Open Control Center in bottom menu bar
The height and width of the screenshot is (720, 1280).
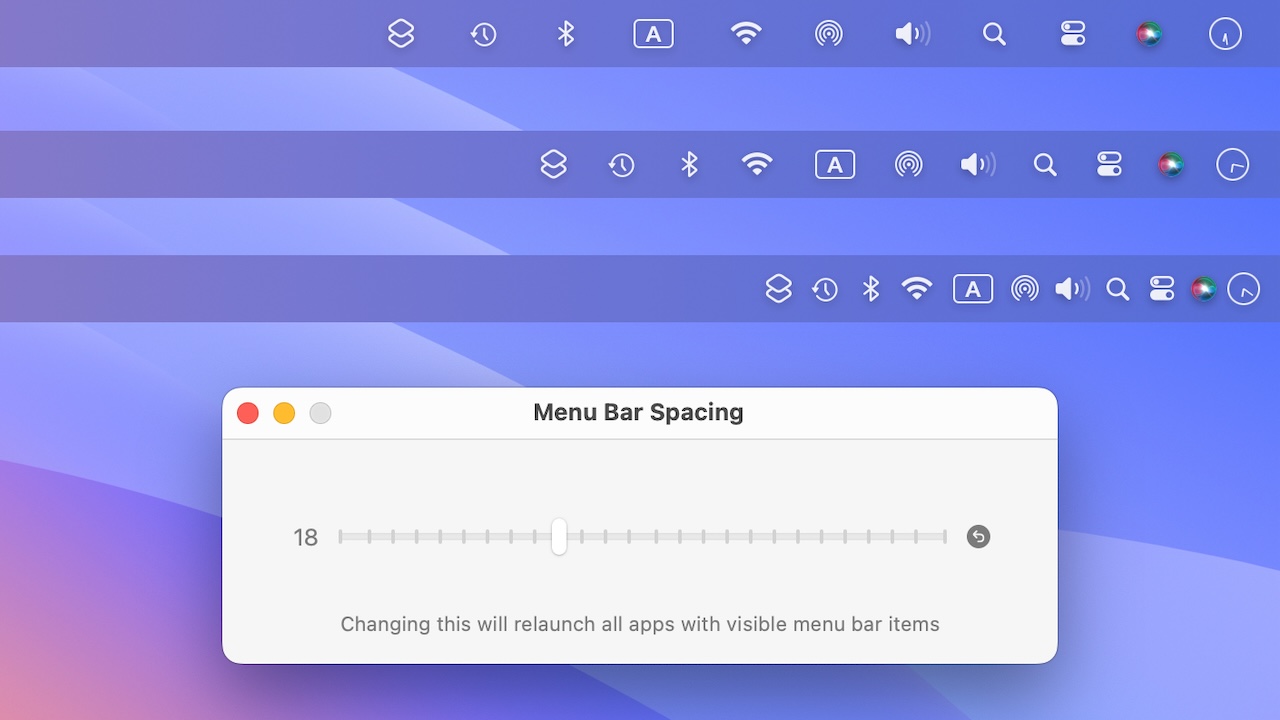[x=1162, y=289]
